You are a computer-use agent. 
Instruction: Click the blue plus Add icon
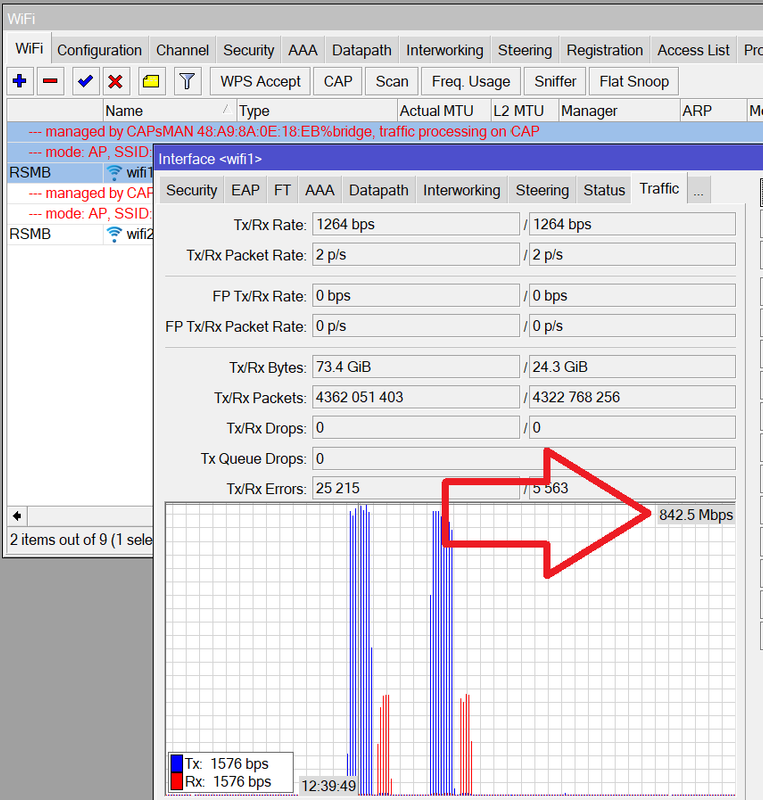pos(20,81)
